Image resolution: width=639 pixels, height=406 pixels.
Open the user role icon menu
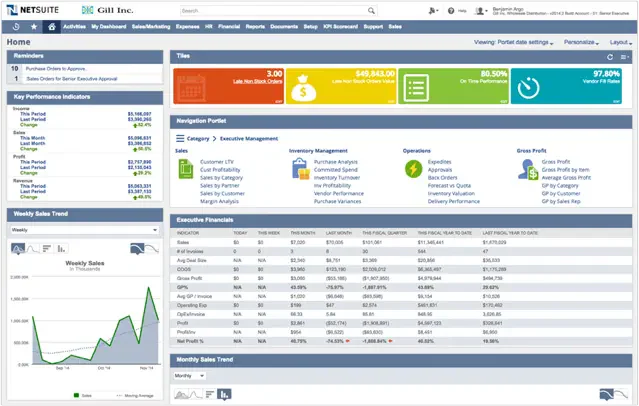tap(481, 11)
